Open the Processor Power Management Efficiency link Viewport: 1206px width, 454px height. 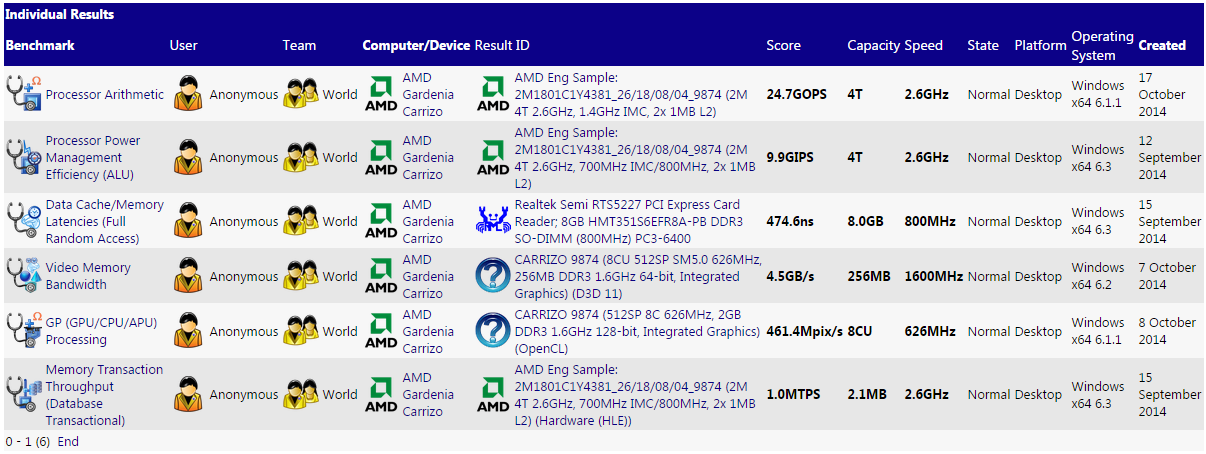coord(93,157)
